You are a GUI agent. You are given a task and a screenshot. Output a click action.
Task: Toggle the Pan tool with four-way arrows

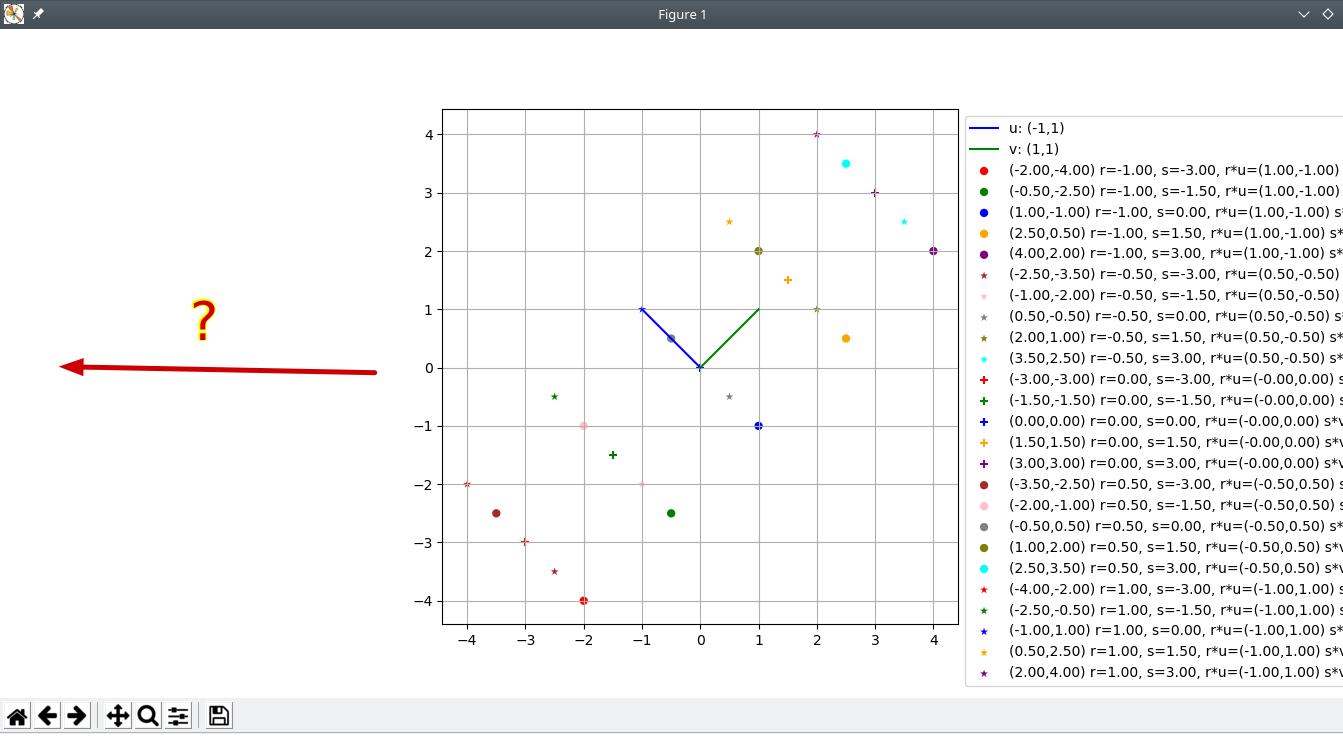(118, 716)
